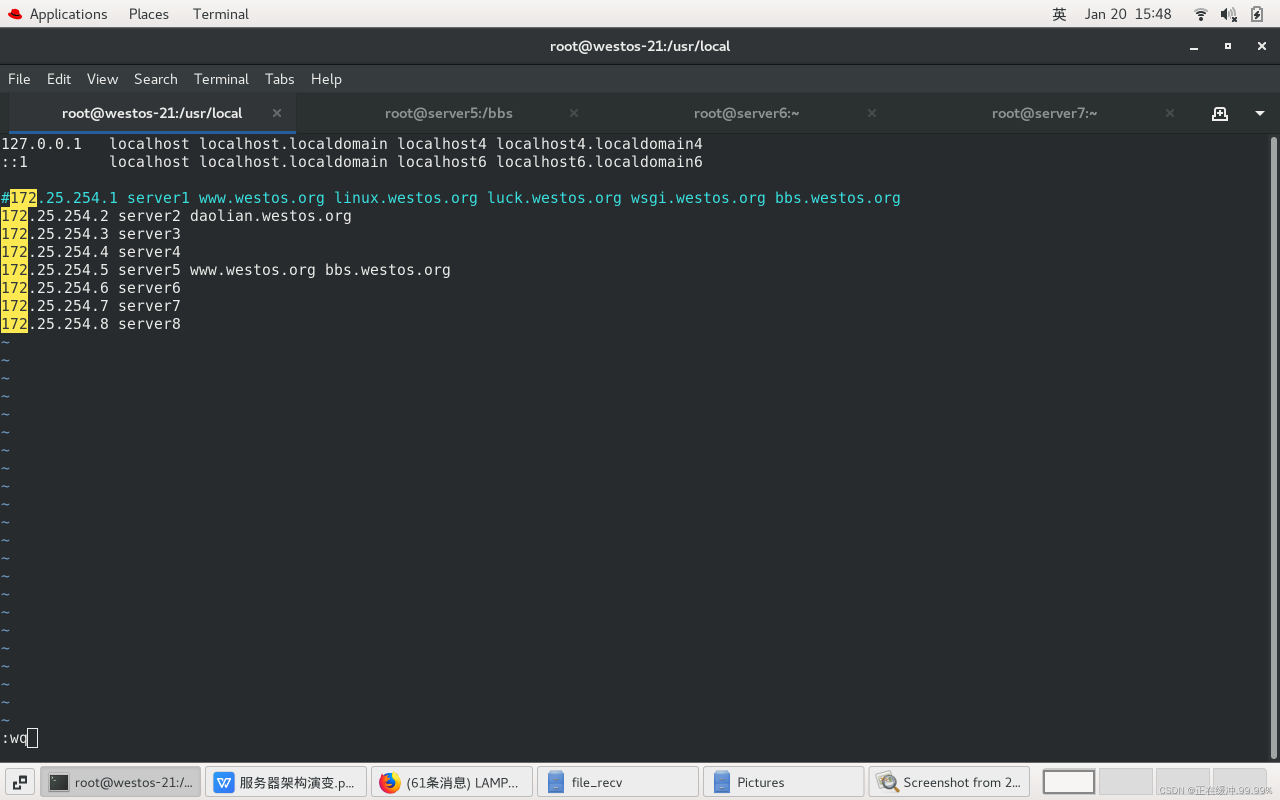Click the terminal vertical scrollbar

1273,446
